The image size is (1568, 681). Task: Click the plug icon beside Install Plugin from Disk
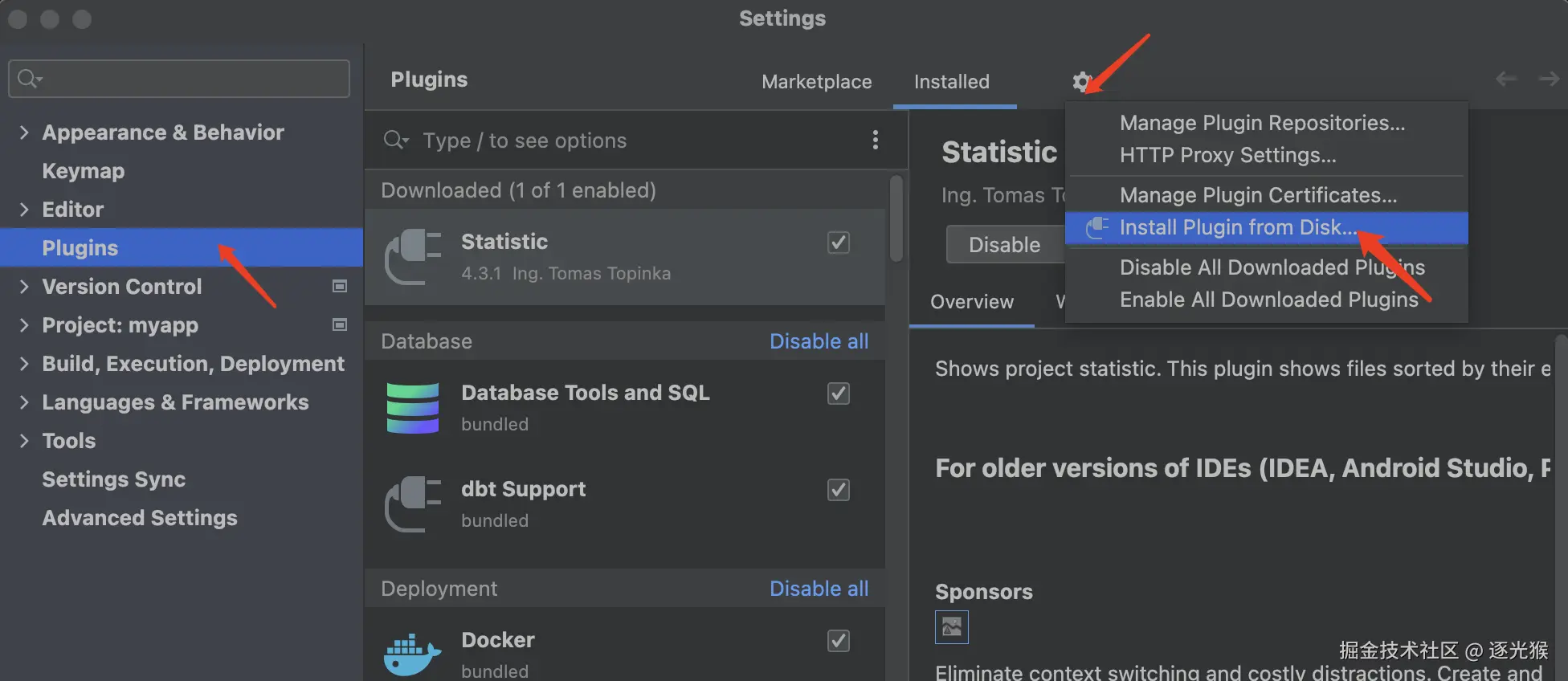point(1097,227)
